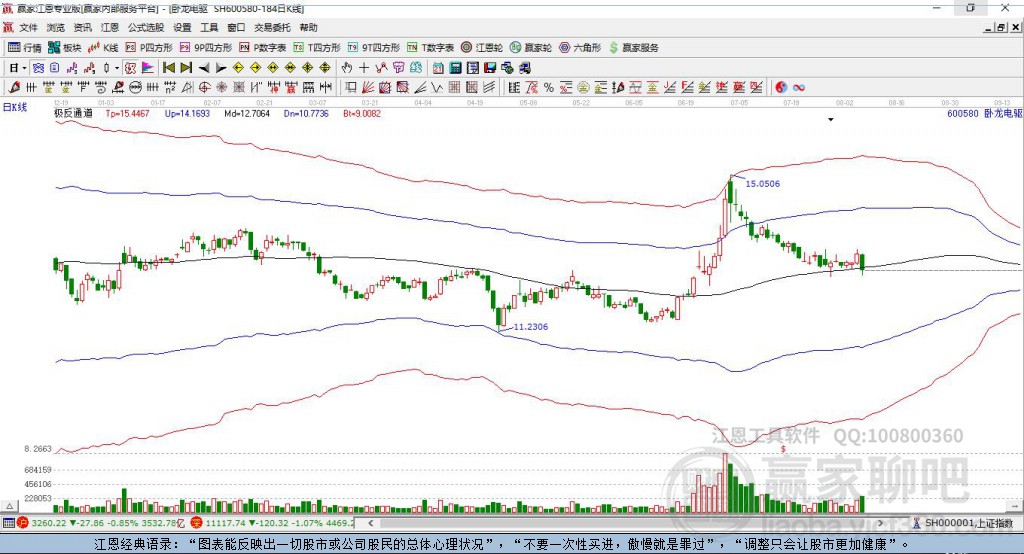This screenshot has width=1024, height=554.
Task: Click the 极反通道 indicator label
Action: 73,113
